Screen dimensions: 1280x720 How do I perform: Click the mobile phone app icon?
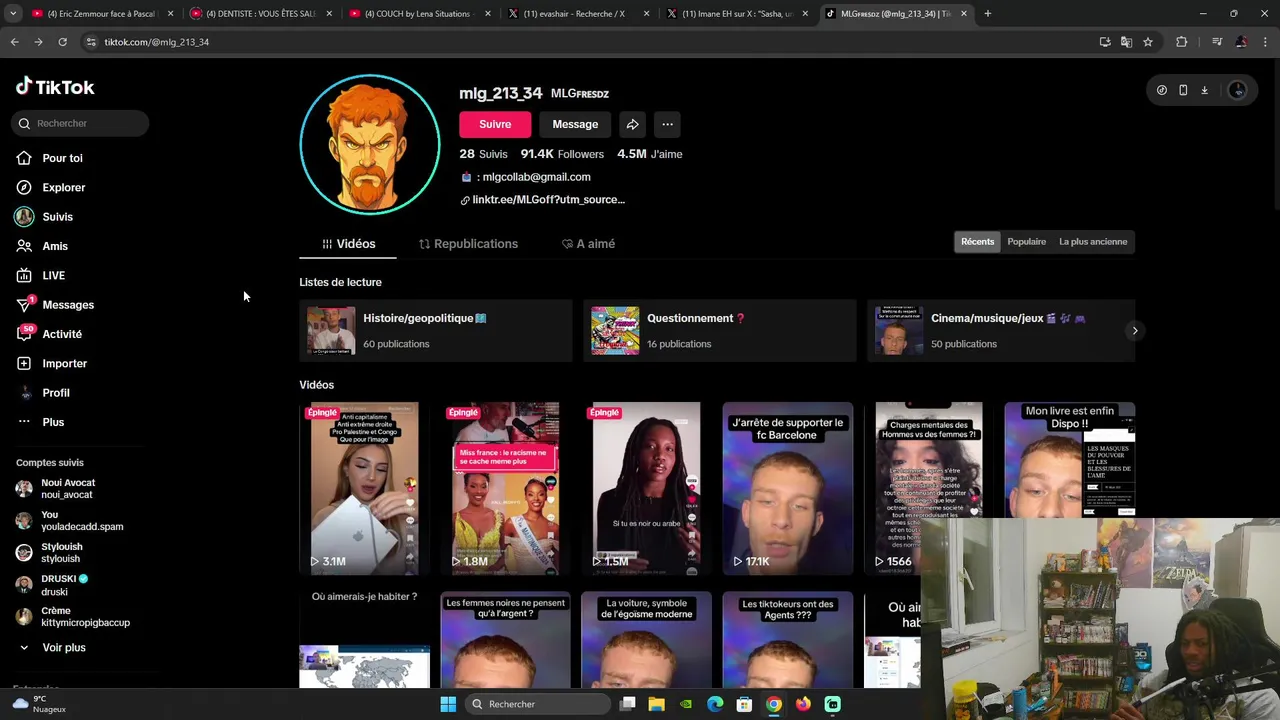tap(1183, 90)
